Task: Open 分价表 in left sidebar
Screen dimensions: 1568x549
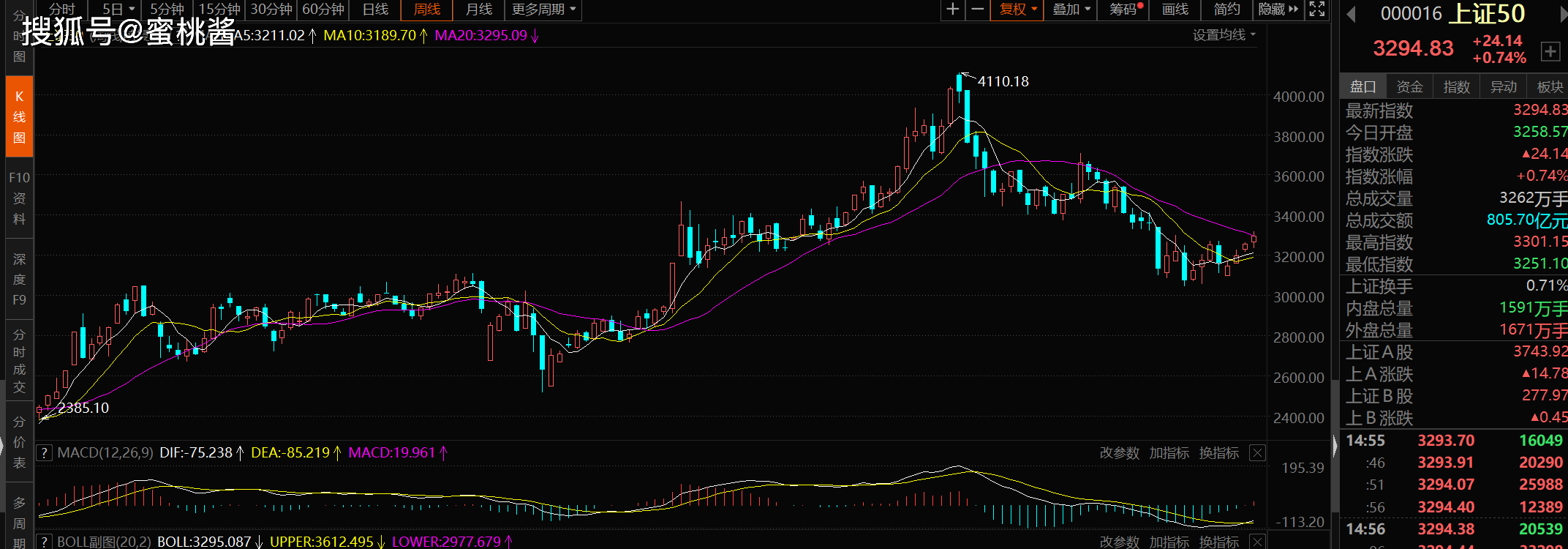Action: coord(20,441)
